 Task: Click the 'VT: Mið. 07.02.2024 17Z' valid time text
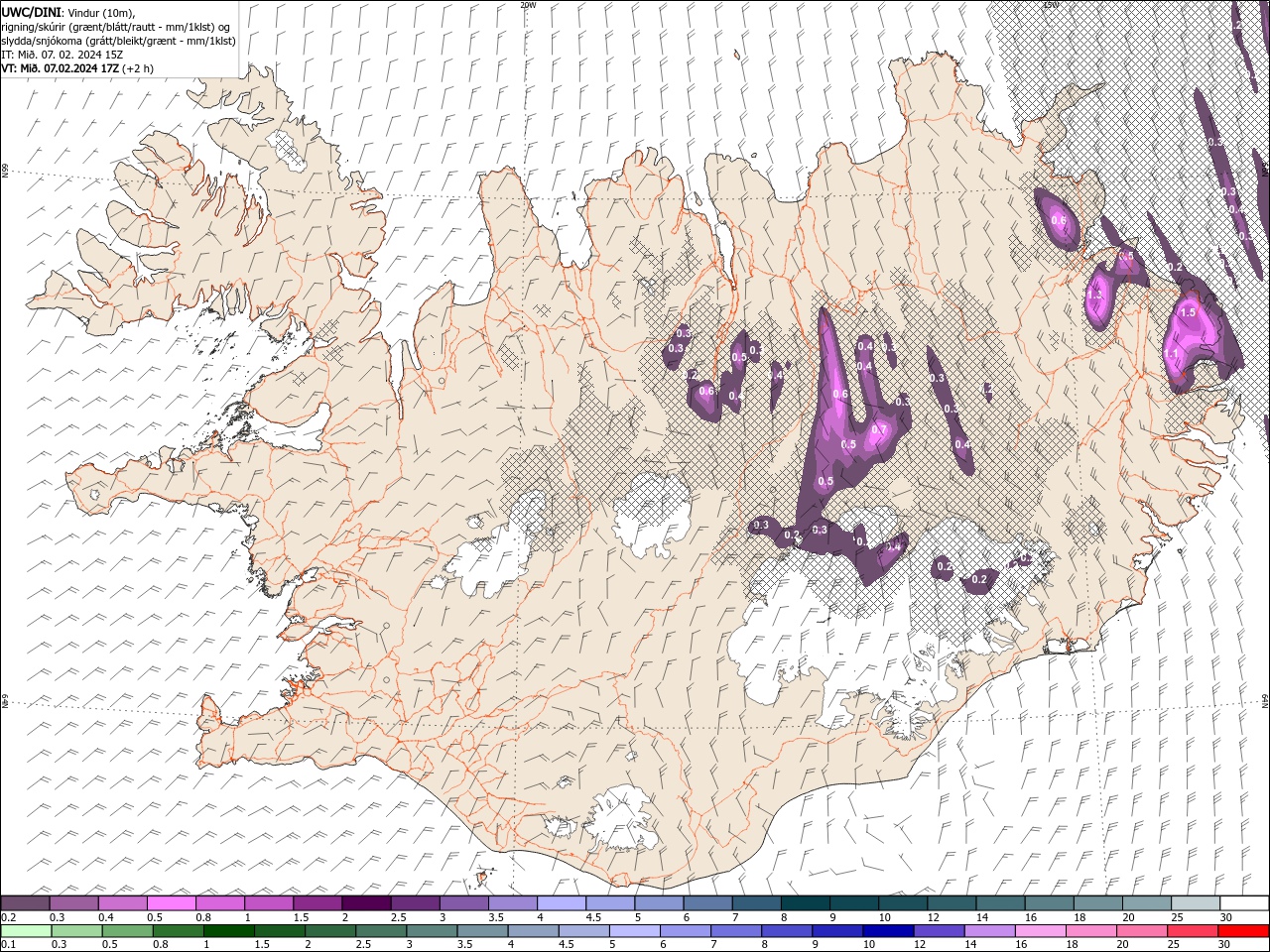click(x=62, y=67)
